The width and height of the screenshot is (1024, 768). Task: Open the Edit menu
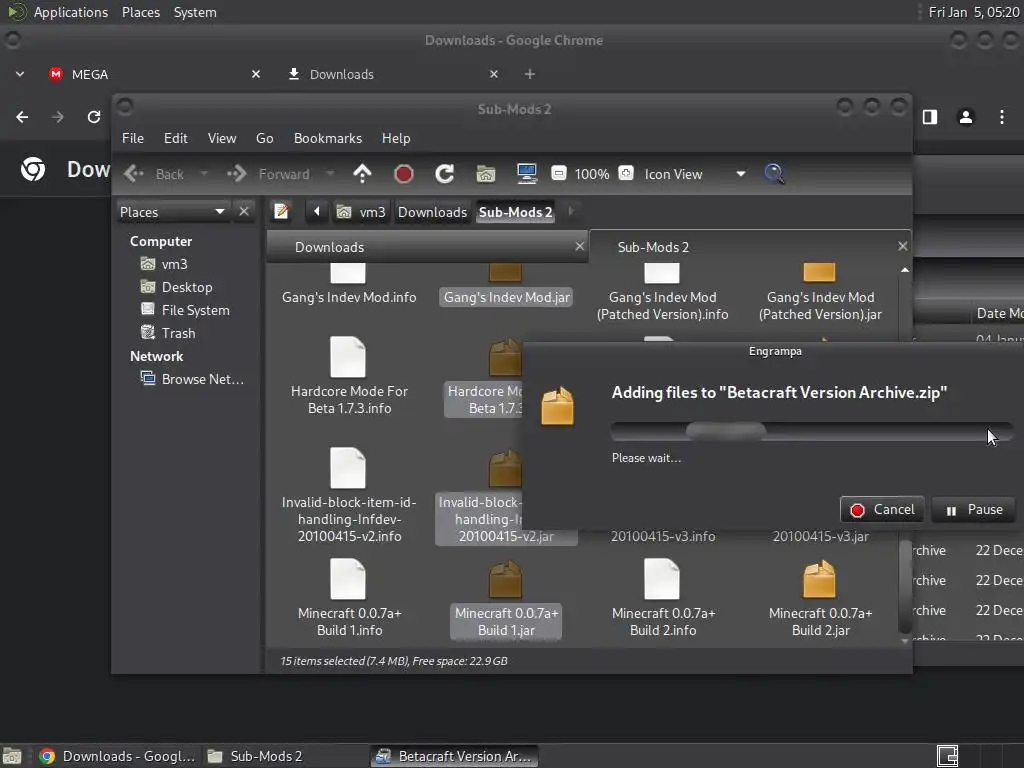(176, 138)
